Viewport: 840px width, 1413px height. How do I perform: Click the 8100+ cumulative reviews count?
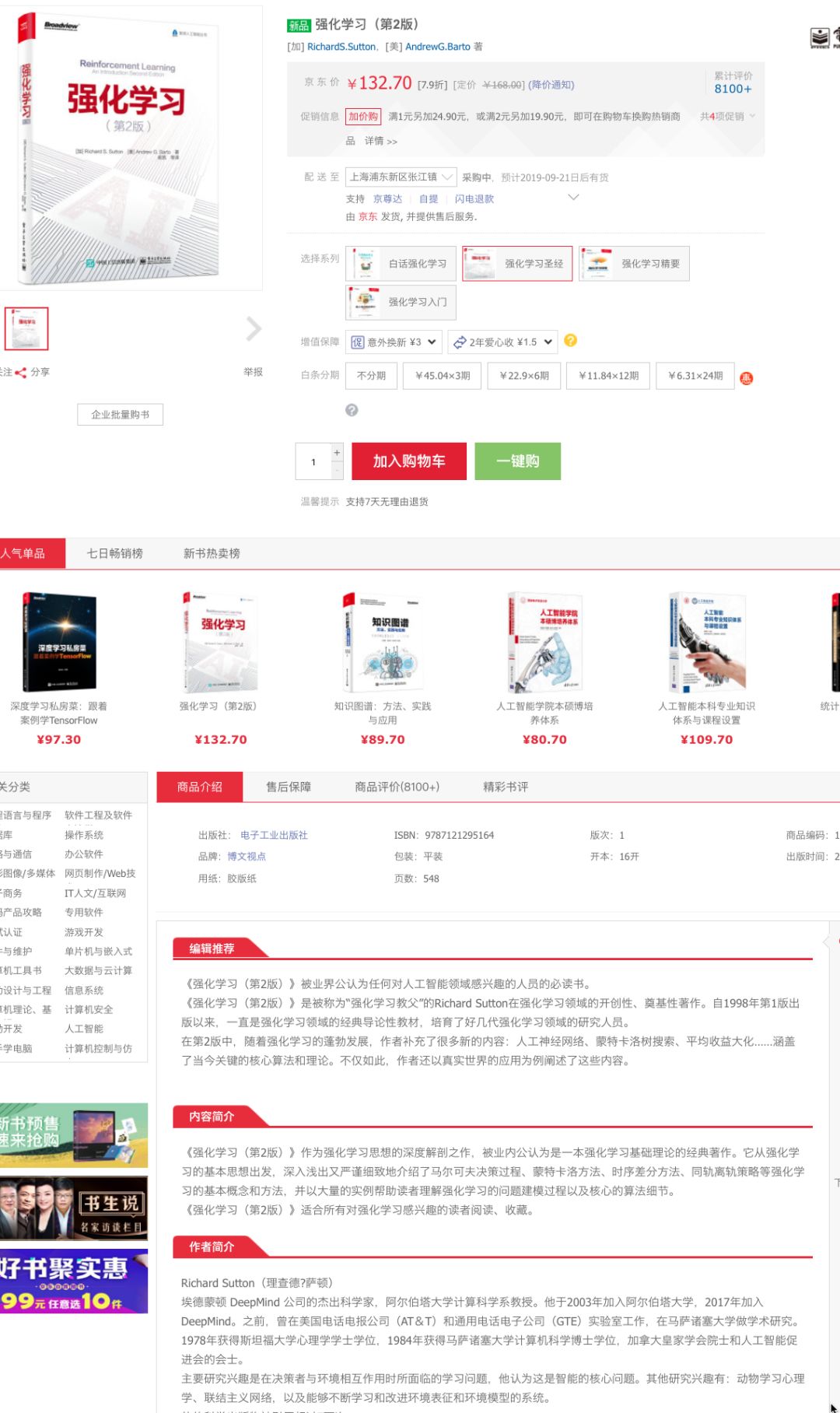[733, 89]
